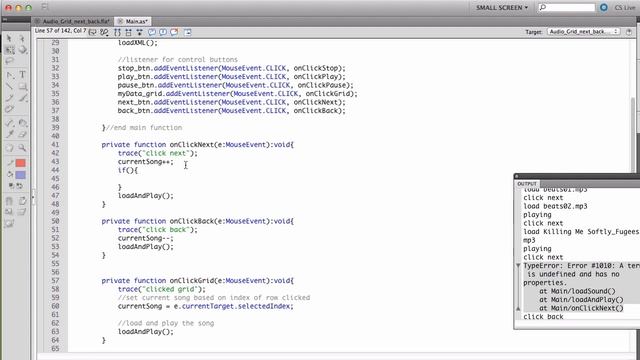Click the '//load and play the song' comment
640x360 pixels.
(166, 323)
